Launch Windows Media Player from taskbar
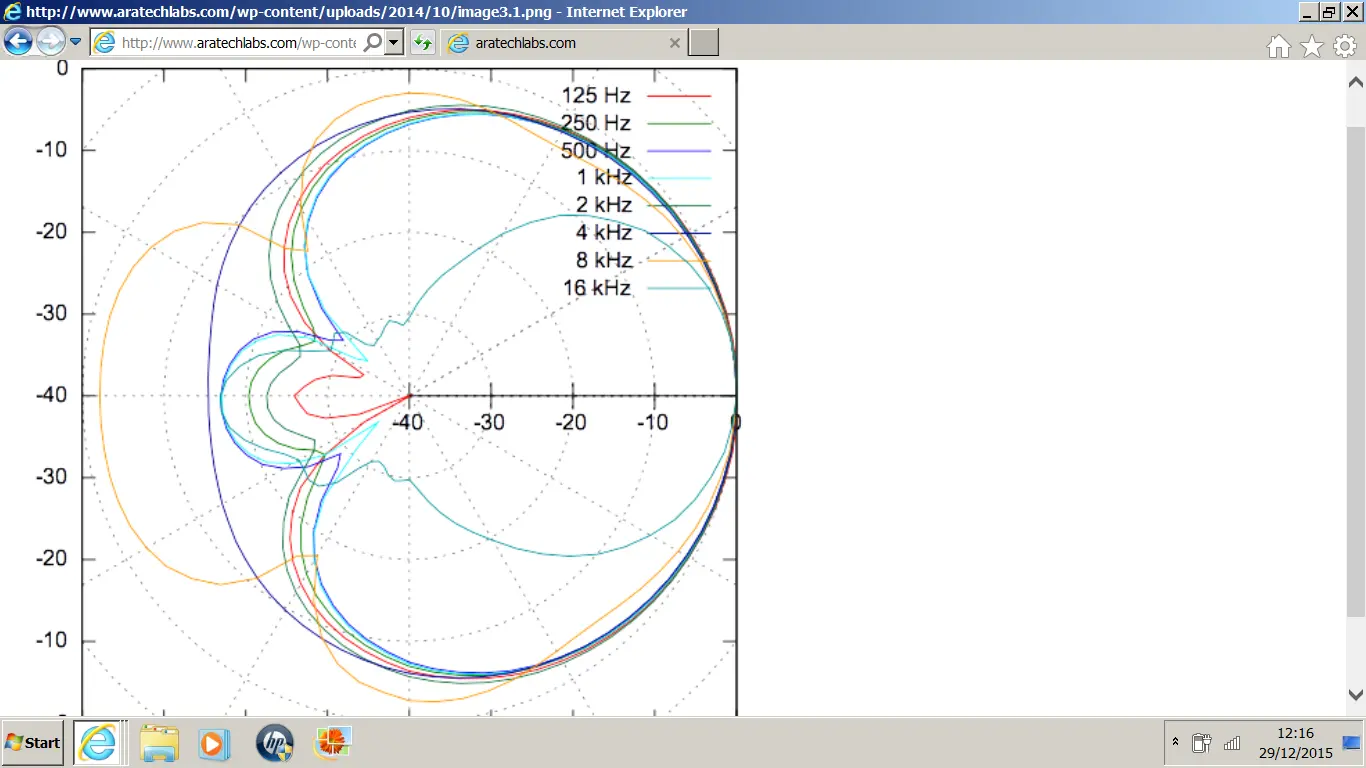This screenshot has width=1366, height=768. coord(215,743)
